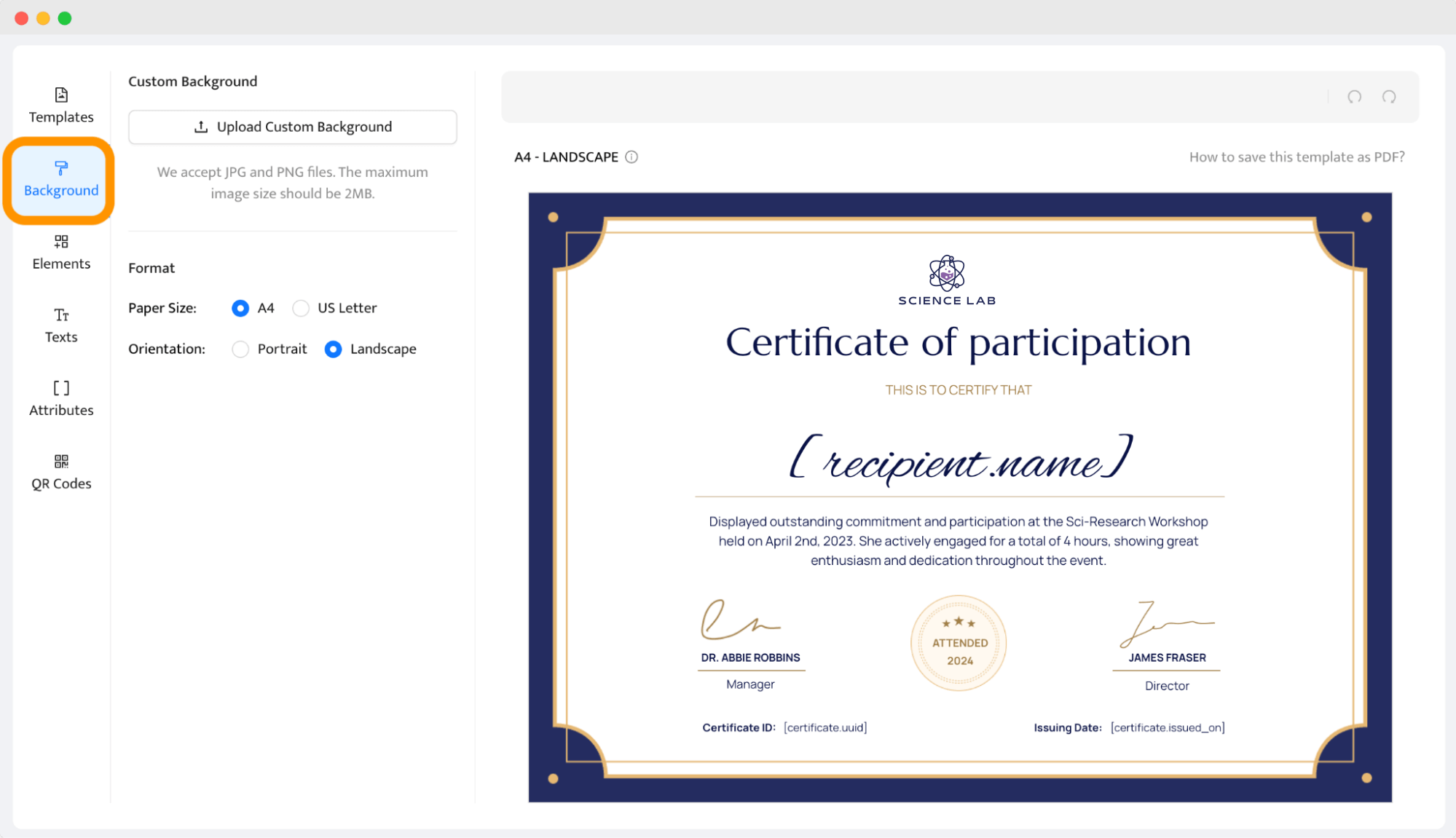Click info icon next to A4 - LANDSCAPE
Screen dimensions: 1456x838
coord(631,157)
